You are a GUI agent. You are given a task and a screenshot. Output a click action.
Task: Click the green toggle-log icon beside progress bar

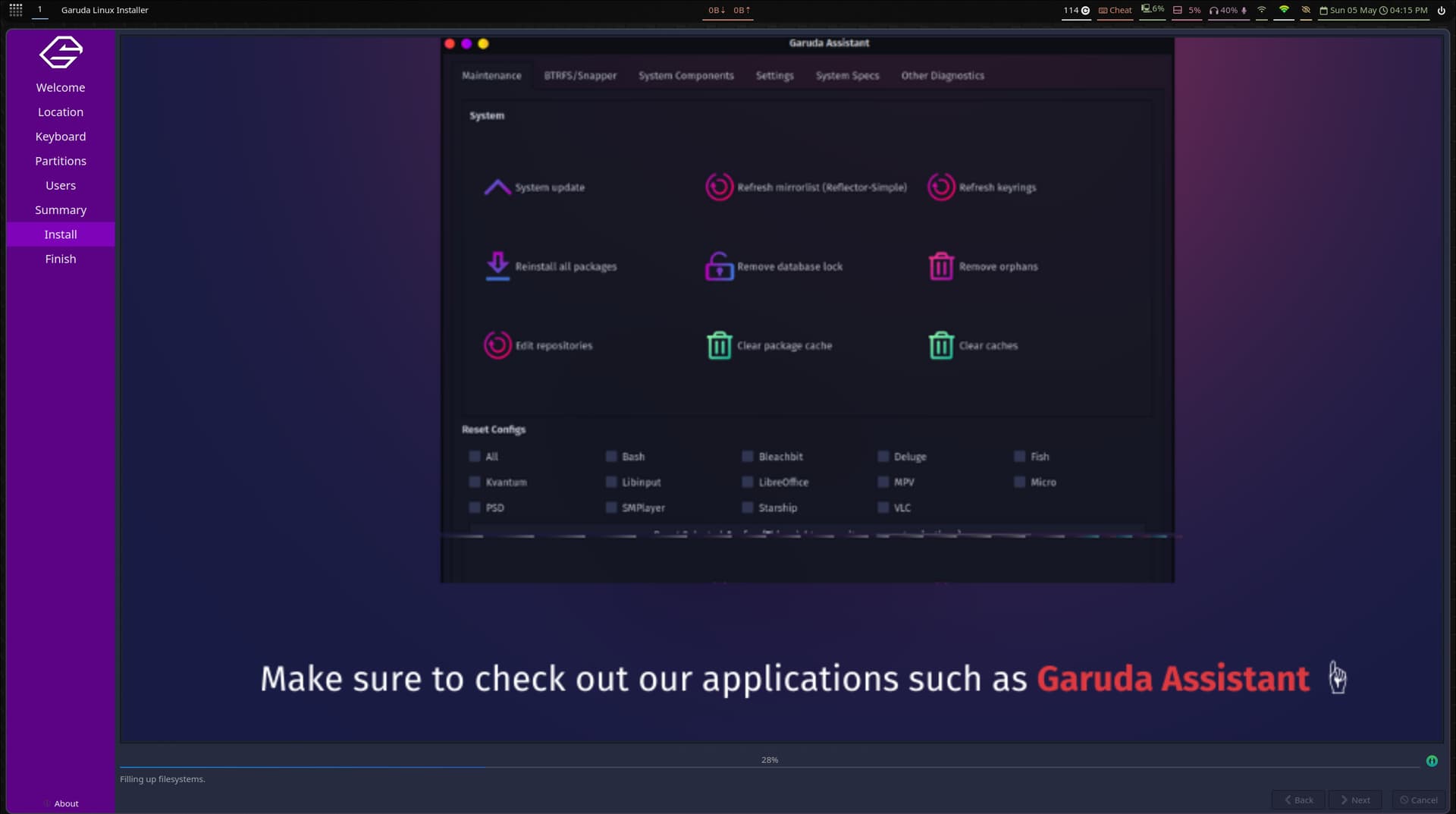coord(1432,761)
